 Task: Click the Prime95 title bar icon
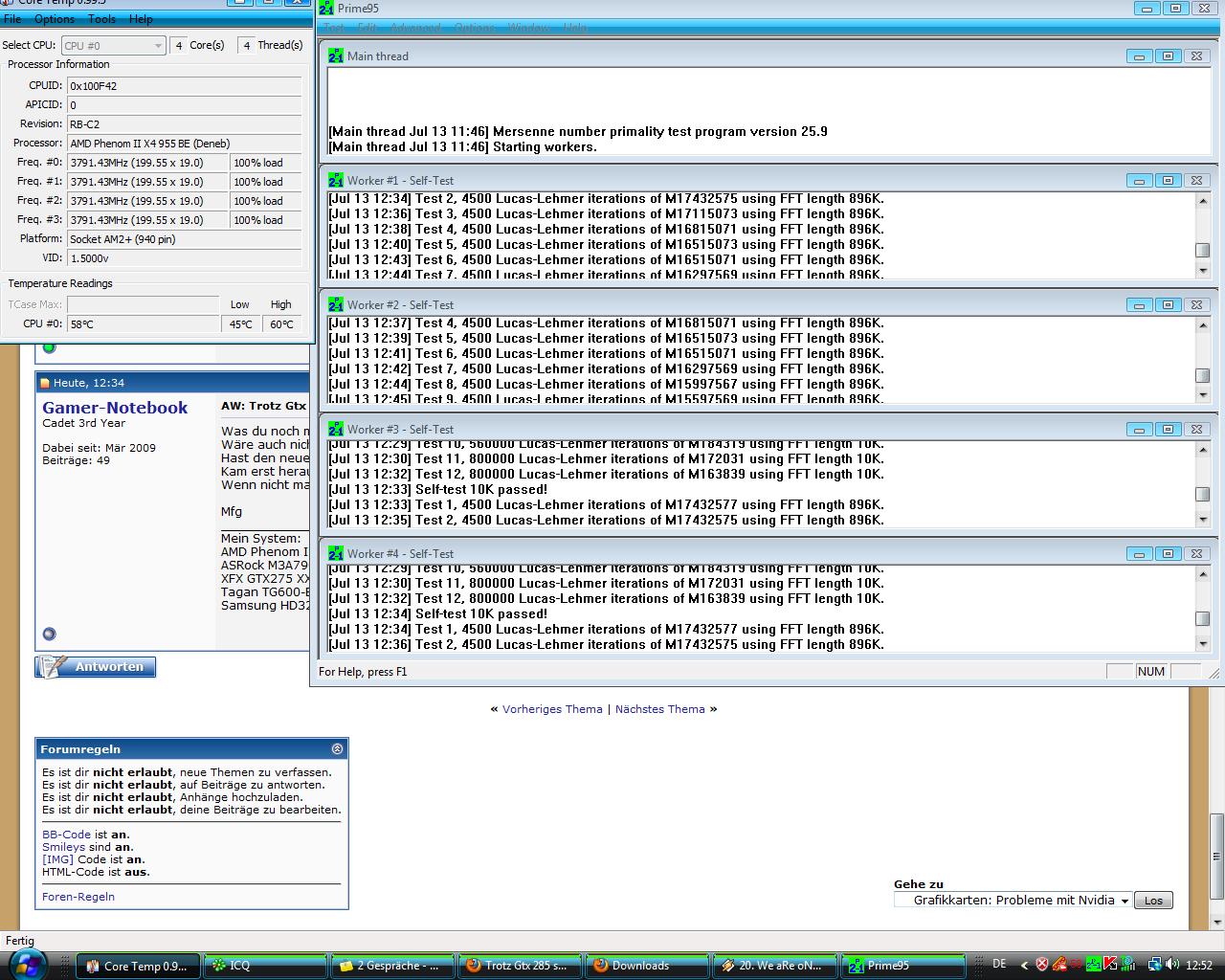tap(325, 8)
